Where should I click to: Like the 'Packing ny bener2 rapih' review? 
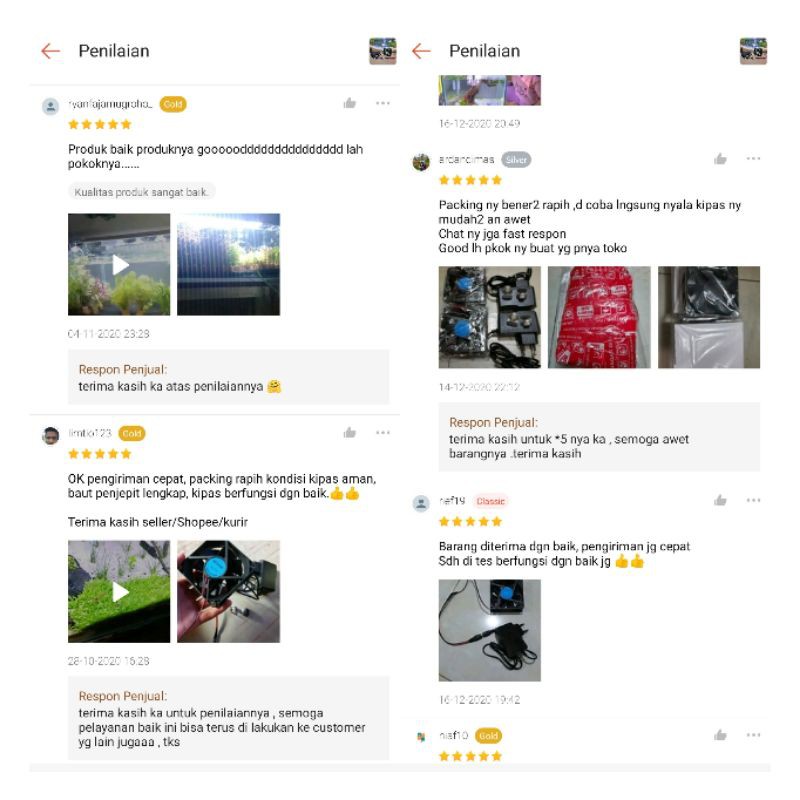(720, 159)
